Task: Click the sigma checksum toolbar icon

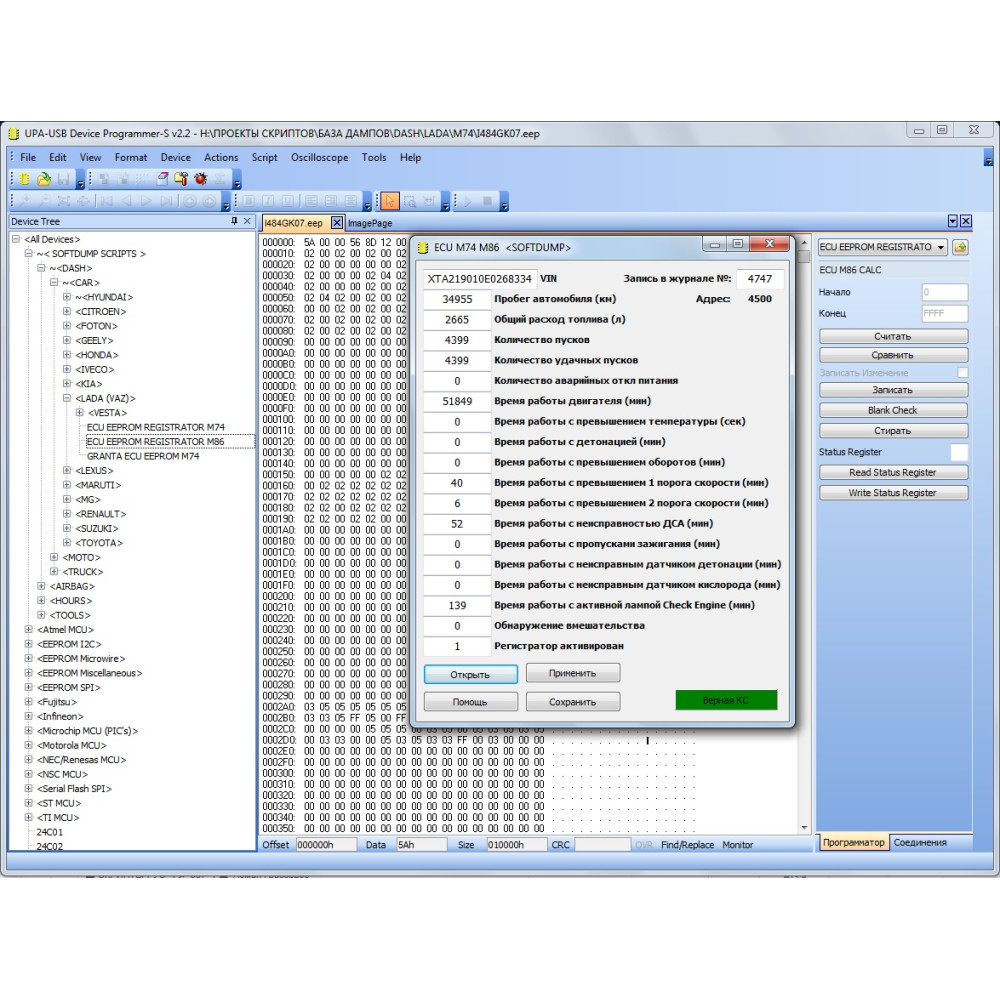Action: [x=221, y=179]
